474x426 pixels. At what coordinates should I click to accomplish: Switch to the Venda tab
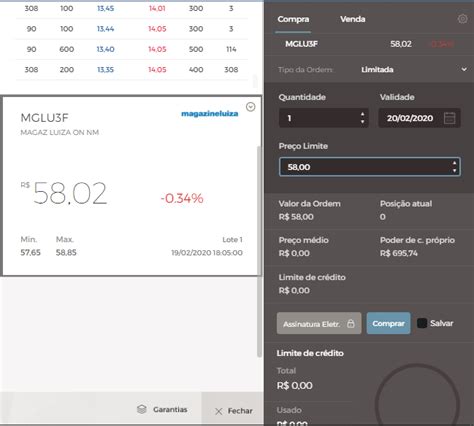coord(353,19)
